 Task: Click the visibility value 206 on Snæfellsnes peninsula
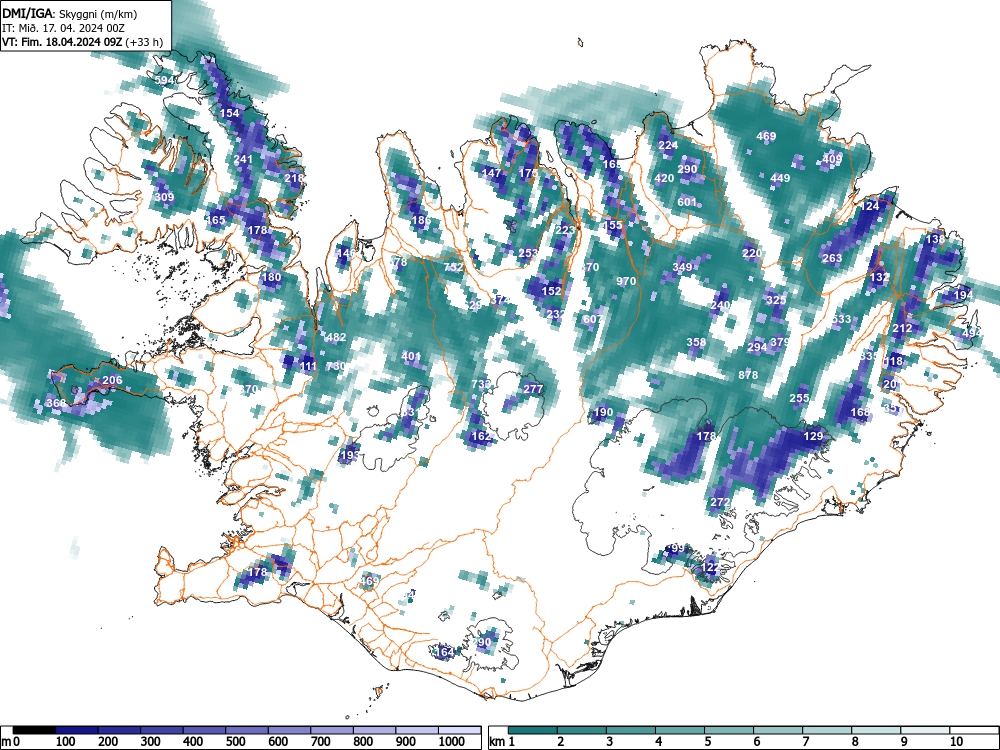coord(112,380)
